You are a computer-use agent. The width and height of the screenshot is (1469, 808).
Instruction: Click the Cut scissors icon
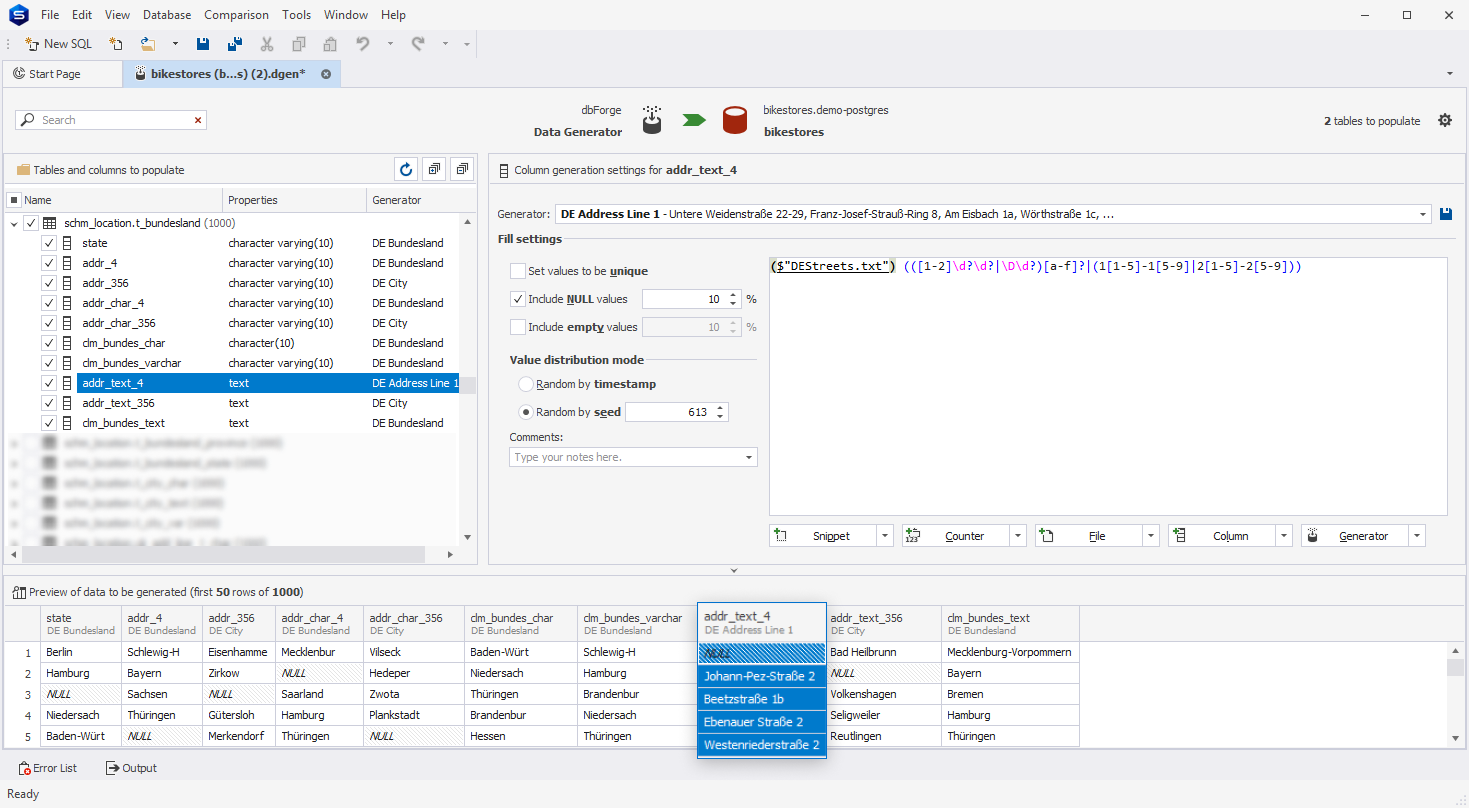(267, 44)
